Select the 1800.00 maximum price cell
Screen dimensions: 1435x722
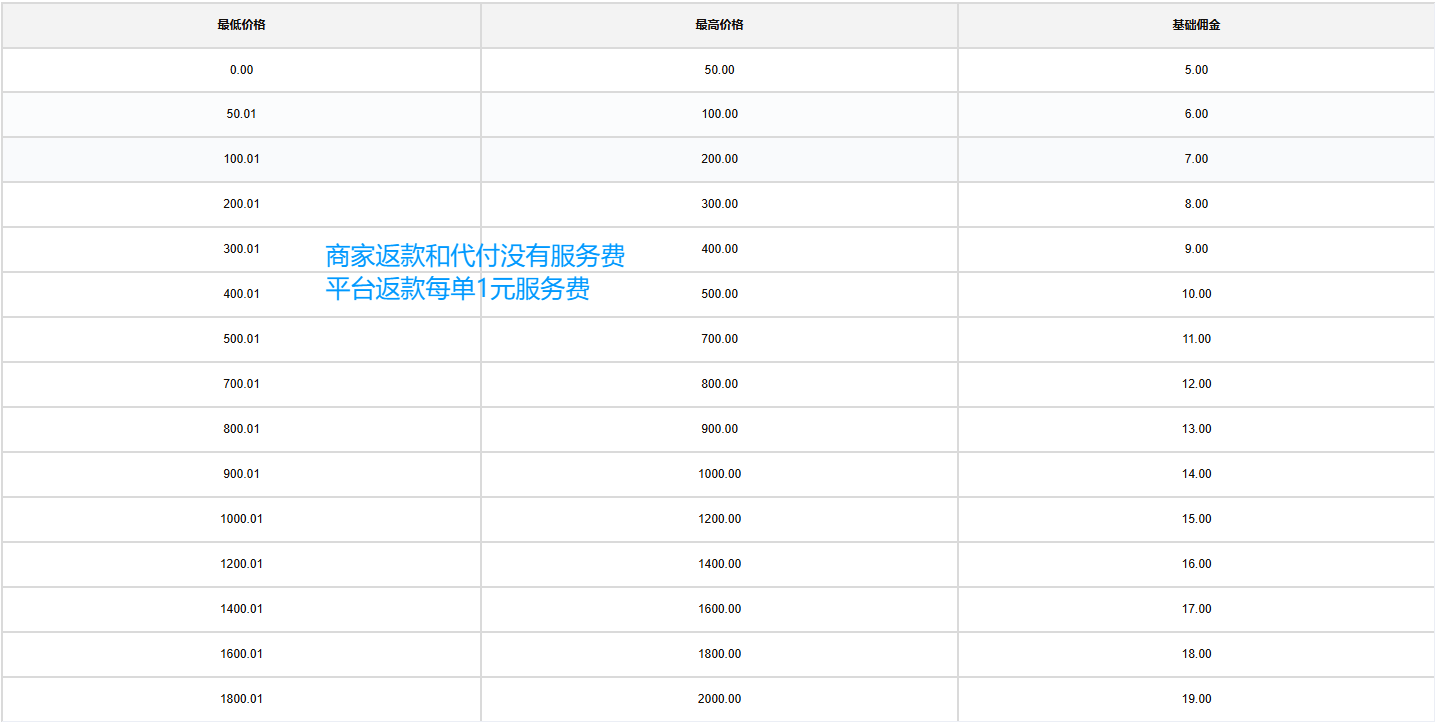(719, 654)
